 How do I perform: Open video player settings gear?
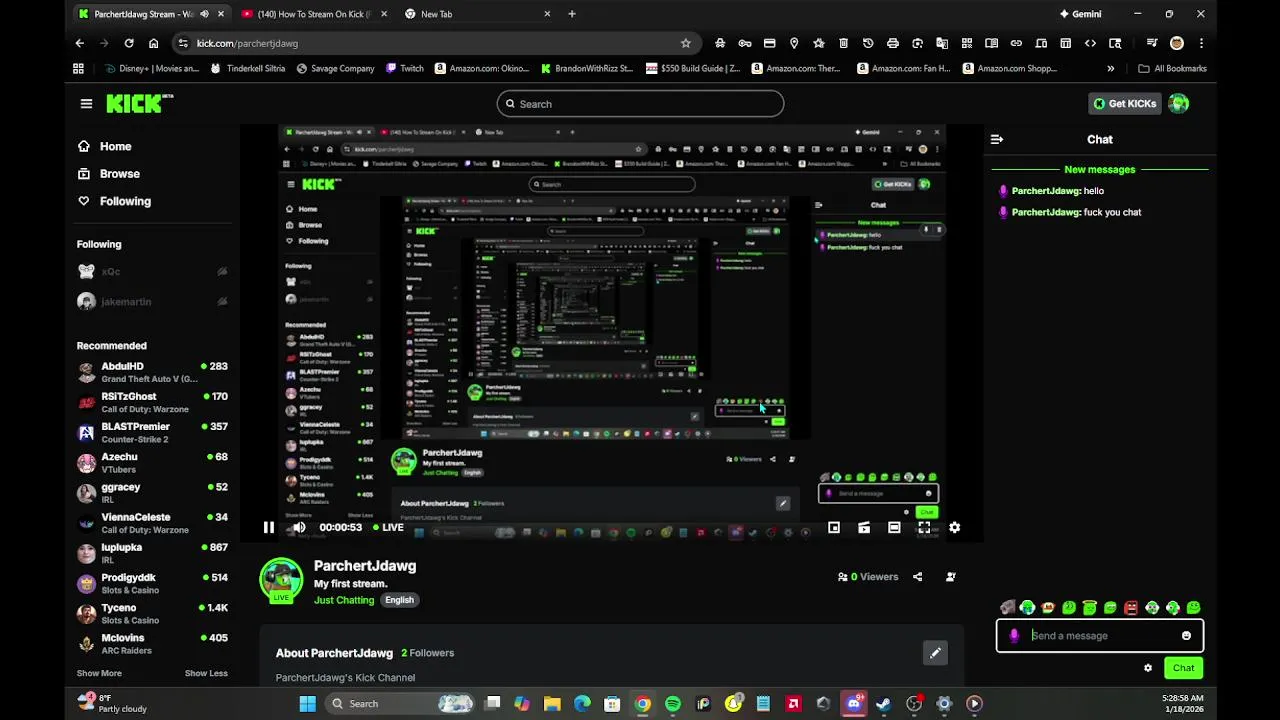(954, 527)
